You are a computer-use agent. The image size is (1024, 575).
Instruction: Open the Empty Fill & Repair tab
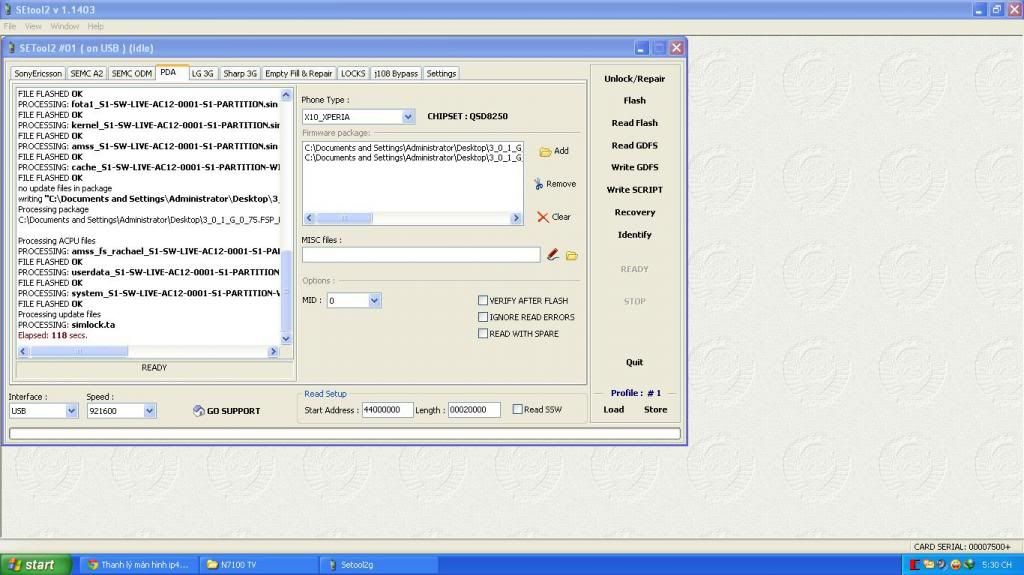click(298, 74)
